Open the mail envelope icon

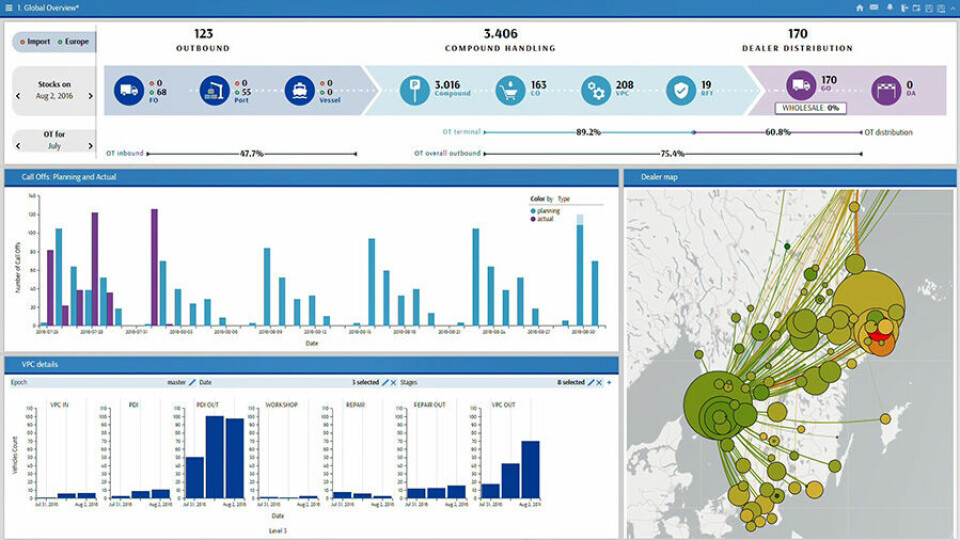(x=873, y=8)
